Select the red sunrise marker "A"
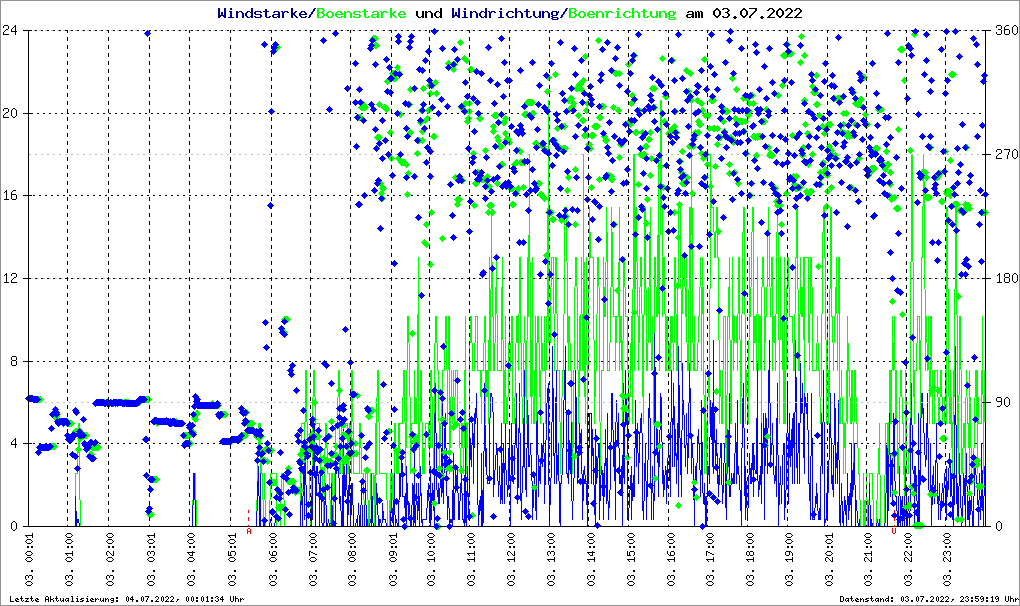Image resolution: width=1020 pixels, height=606 pixels. pos(249,531)
